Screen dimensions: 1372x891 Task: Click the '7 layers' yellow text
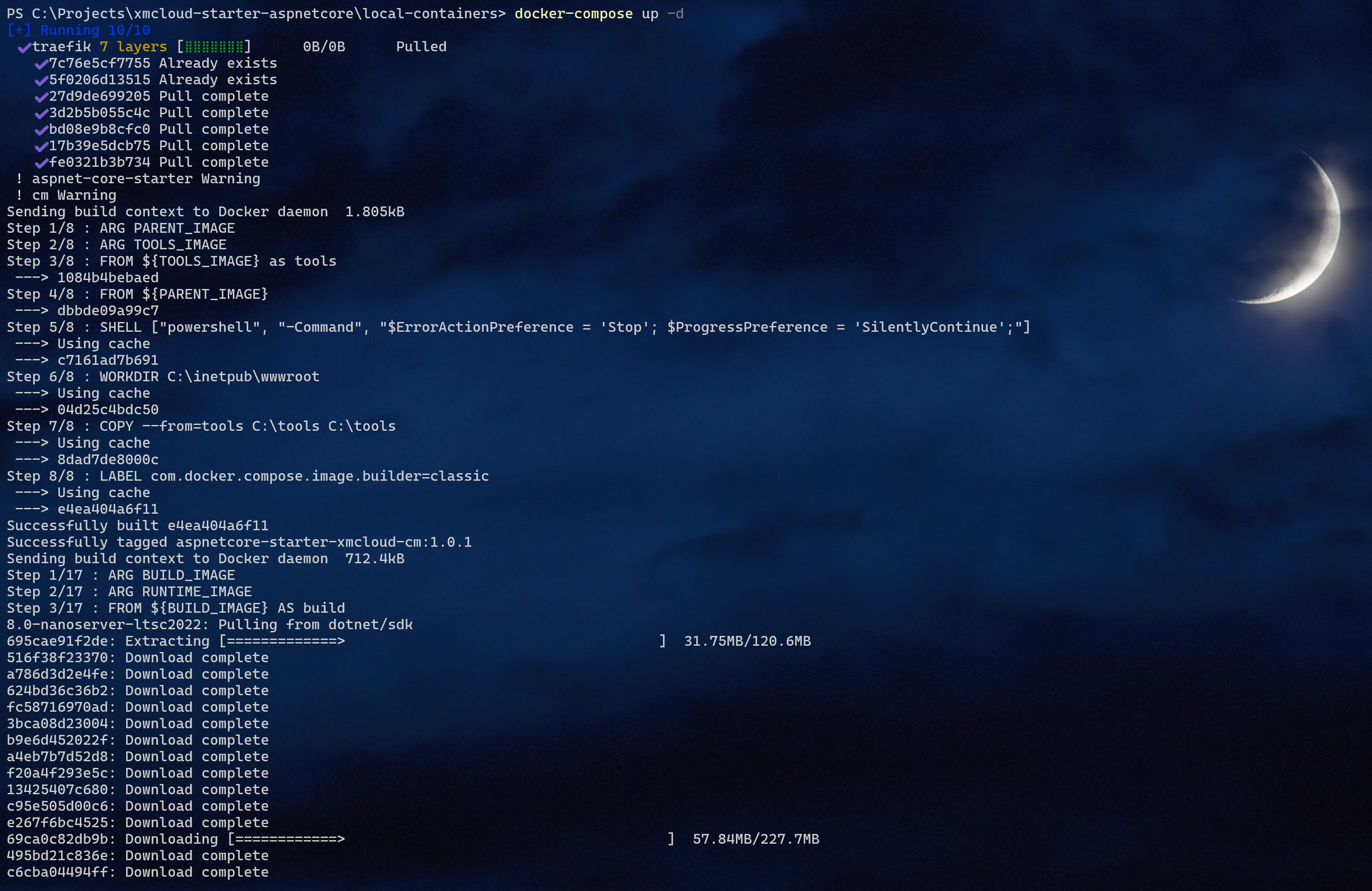tap(133, 47)
